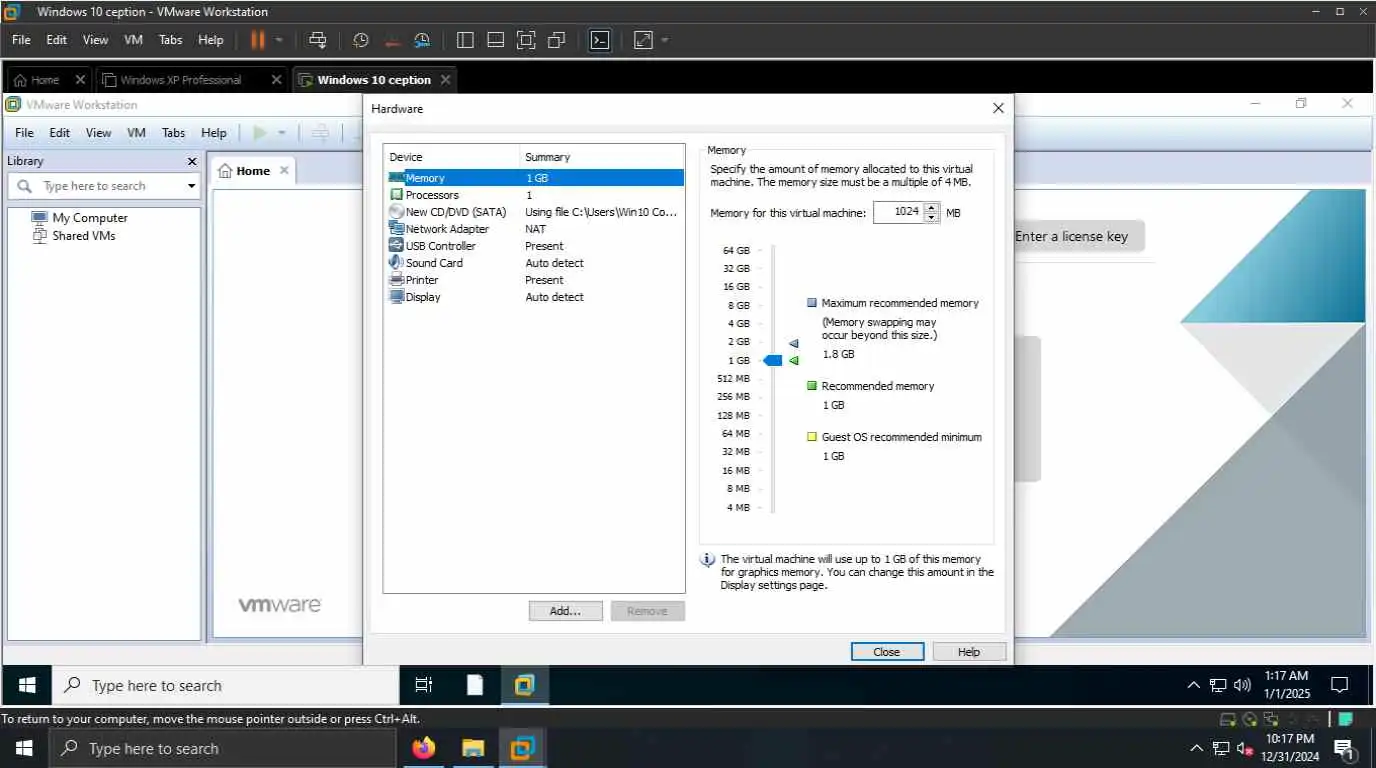Click the memory size field showing 1024
Image resolution: width=1376 pixels, height=768 pixels.
point(897,212)
